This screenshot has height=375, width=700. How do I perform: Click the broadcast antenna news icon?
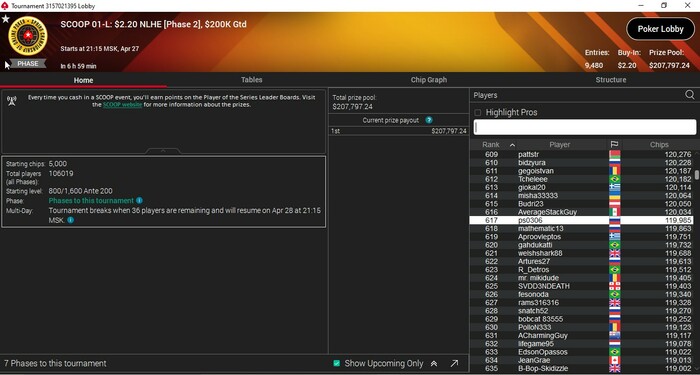(x=12, y=101)
